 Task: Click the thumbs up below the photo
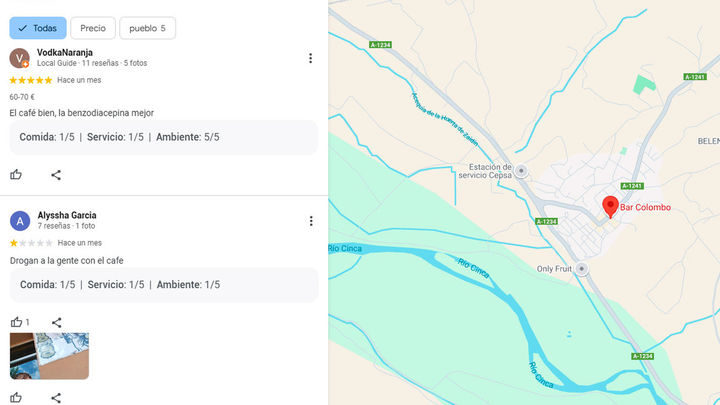[x=16, y=397]
